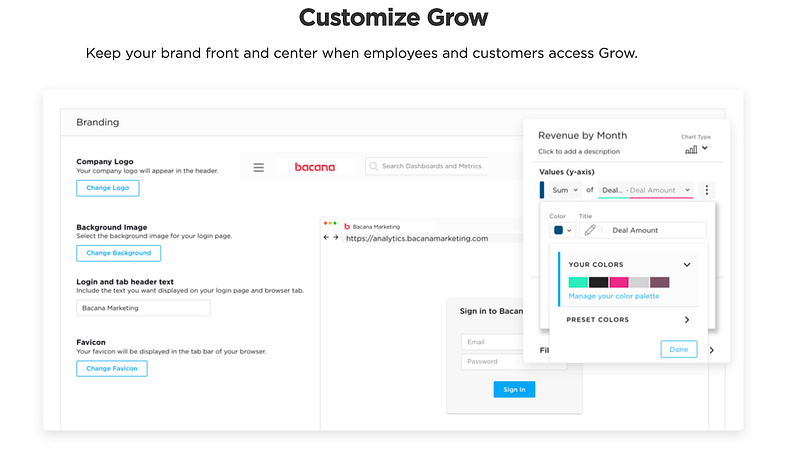Collapse the Your Colors section
This screenshot has width=800, height=467.
pyautogui.click(x=687, y=265)
